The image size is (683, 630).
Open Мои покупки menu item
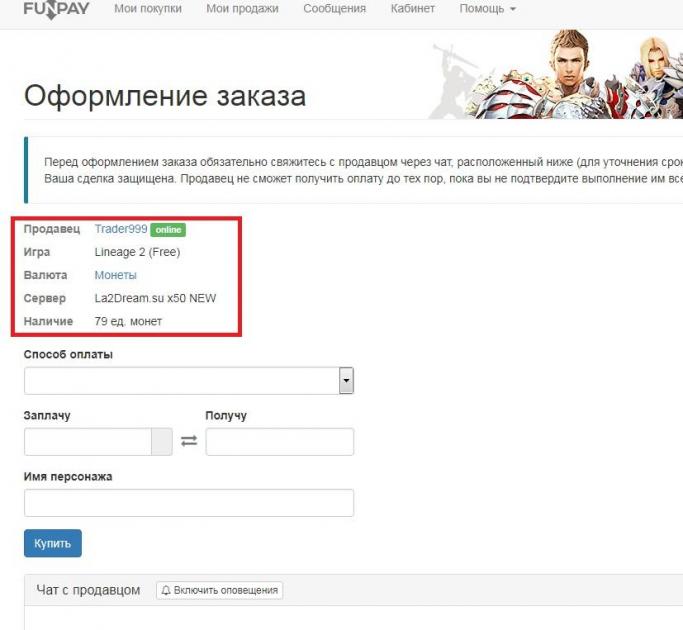[x=148, y=8]
